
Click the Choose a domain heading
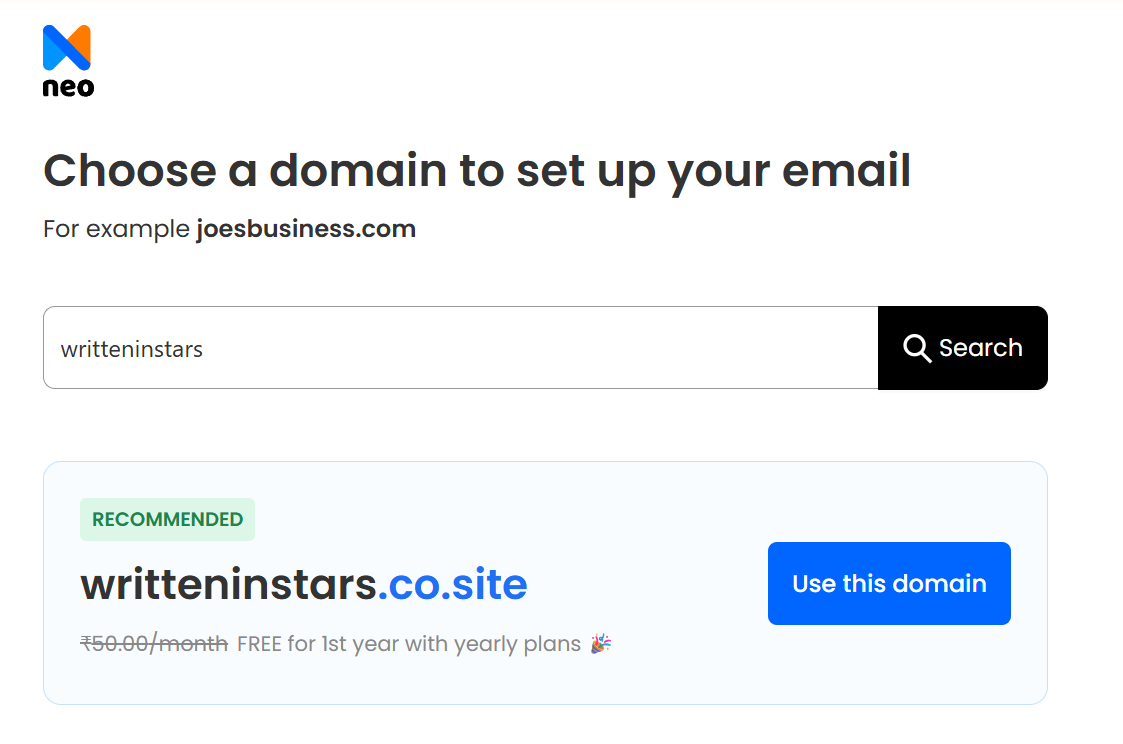pyautogui.click(x=476, y=170)
